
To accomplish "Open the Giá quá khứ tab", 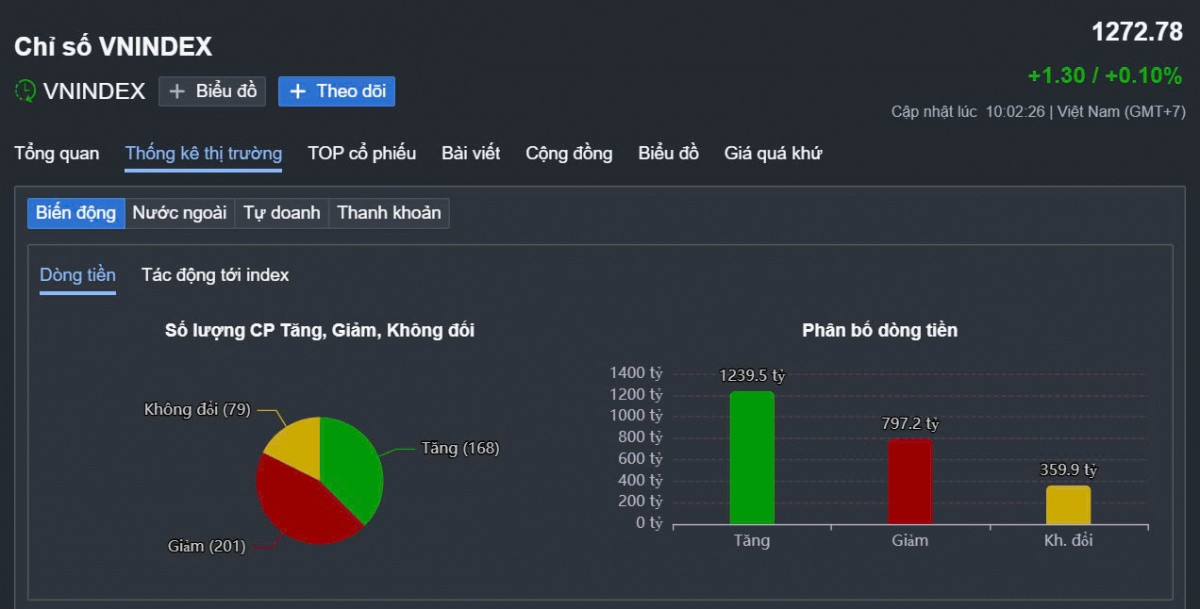I will (773, 153).
